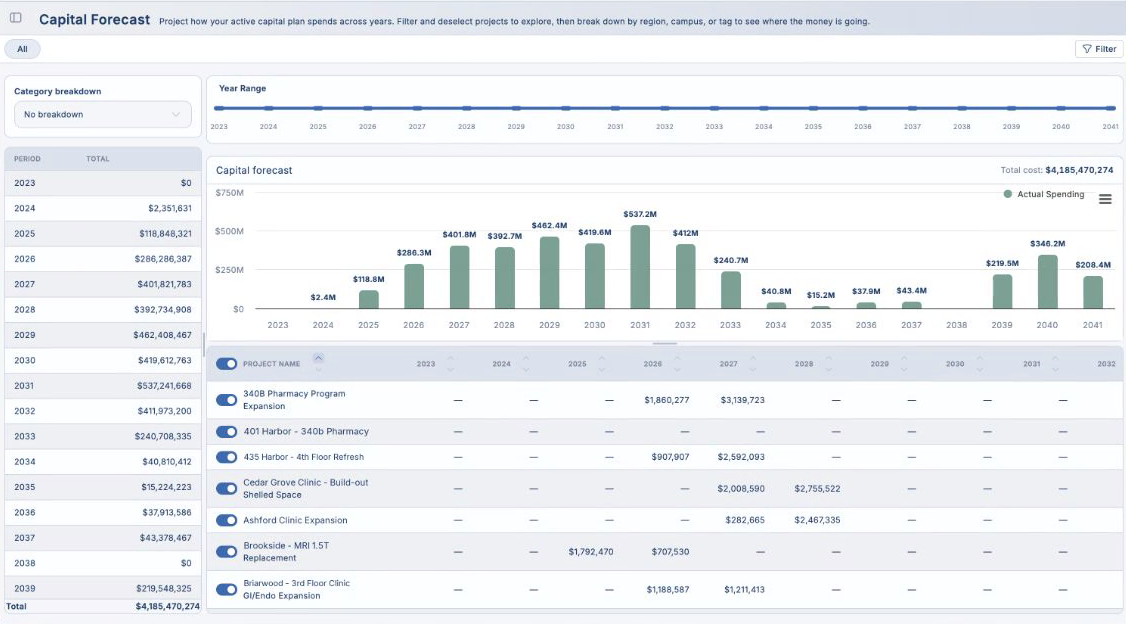1126x624 pixels.
Task: Click the $1,792,470 Brookside cell
Action: (x=591, y=551)
